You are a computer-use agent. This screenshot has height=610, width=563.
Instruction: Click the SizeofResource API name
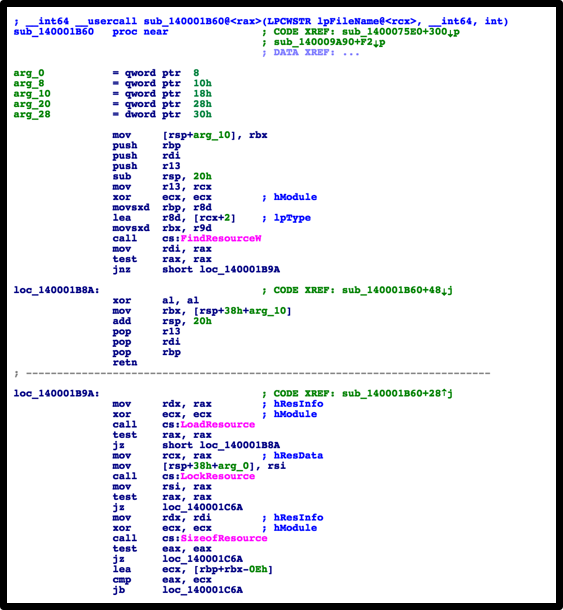(224, 538)
